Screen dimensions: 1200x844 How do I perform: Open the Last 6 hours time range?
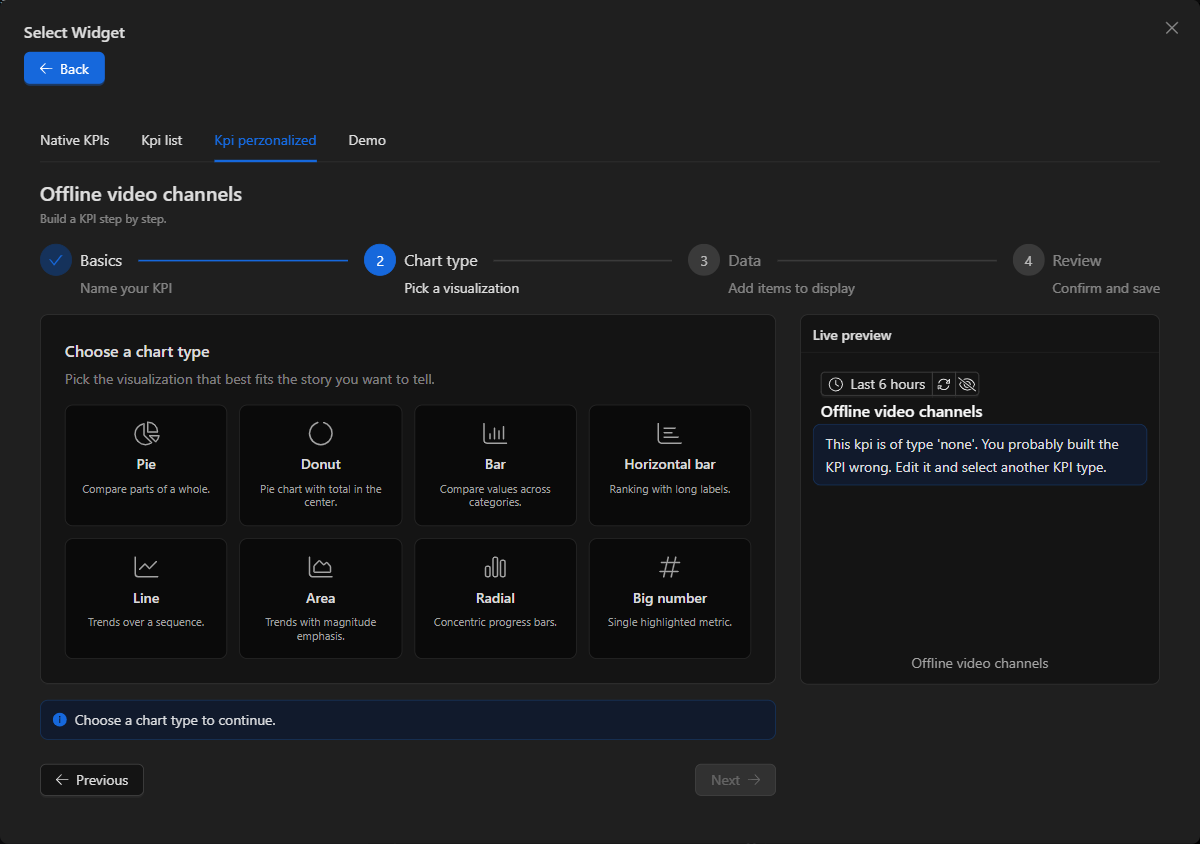click(x=877, y=384)
